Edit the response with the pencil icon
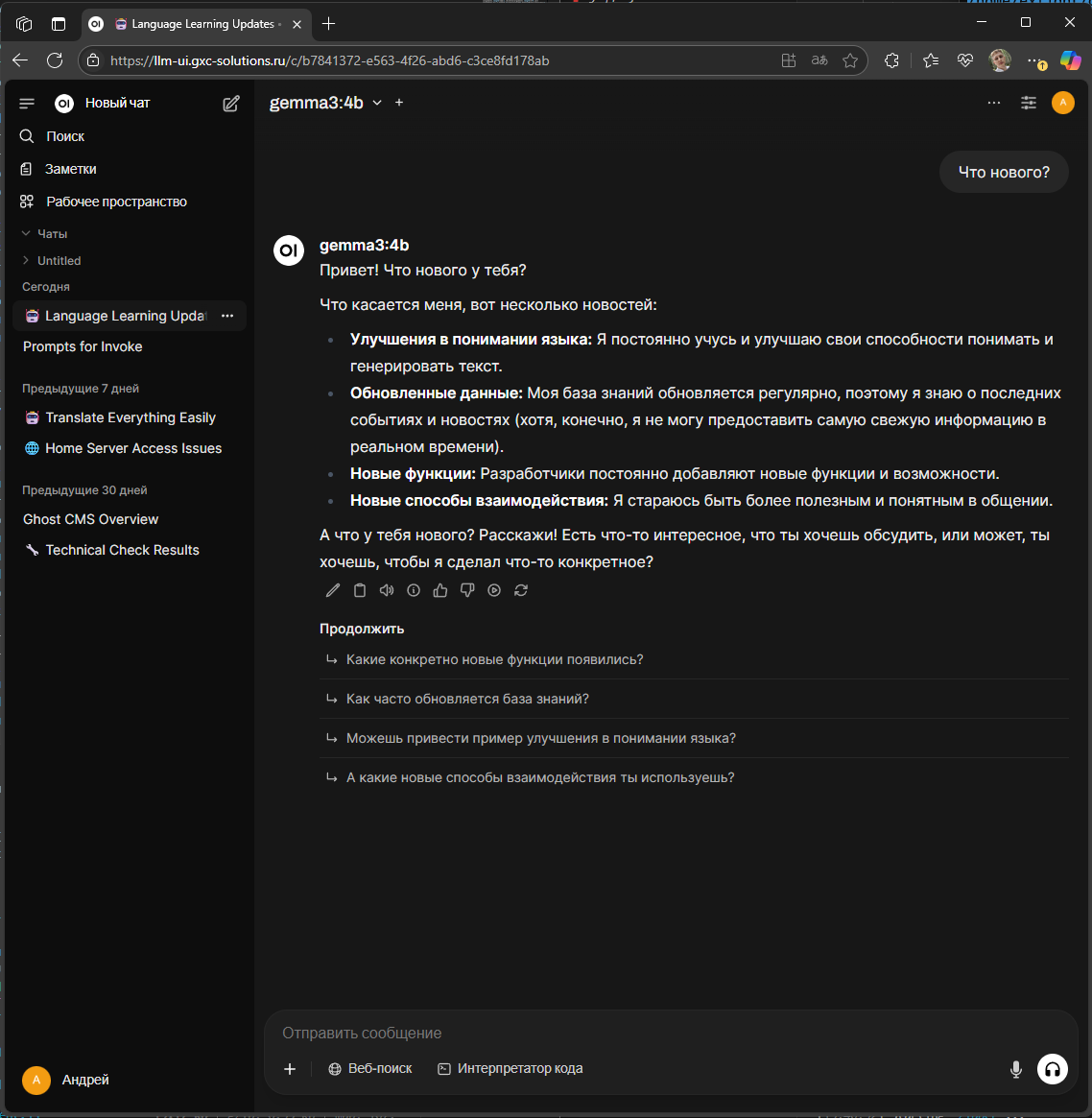This screenshot has width=1092, height=1118. [333, 590]
